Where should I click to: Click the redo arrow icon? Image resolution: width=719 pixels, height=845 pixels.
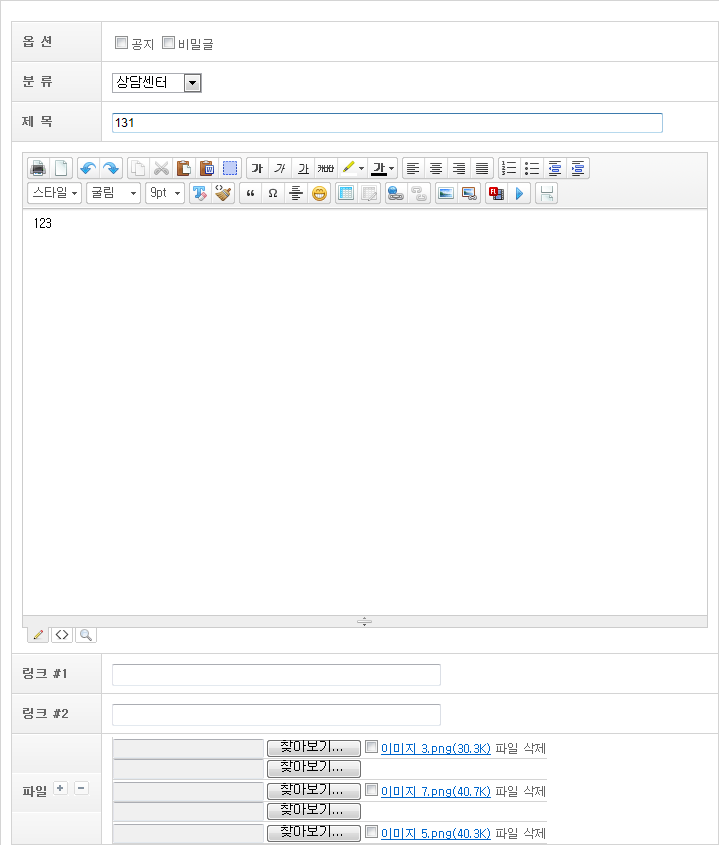[x=110, y=168]
